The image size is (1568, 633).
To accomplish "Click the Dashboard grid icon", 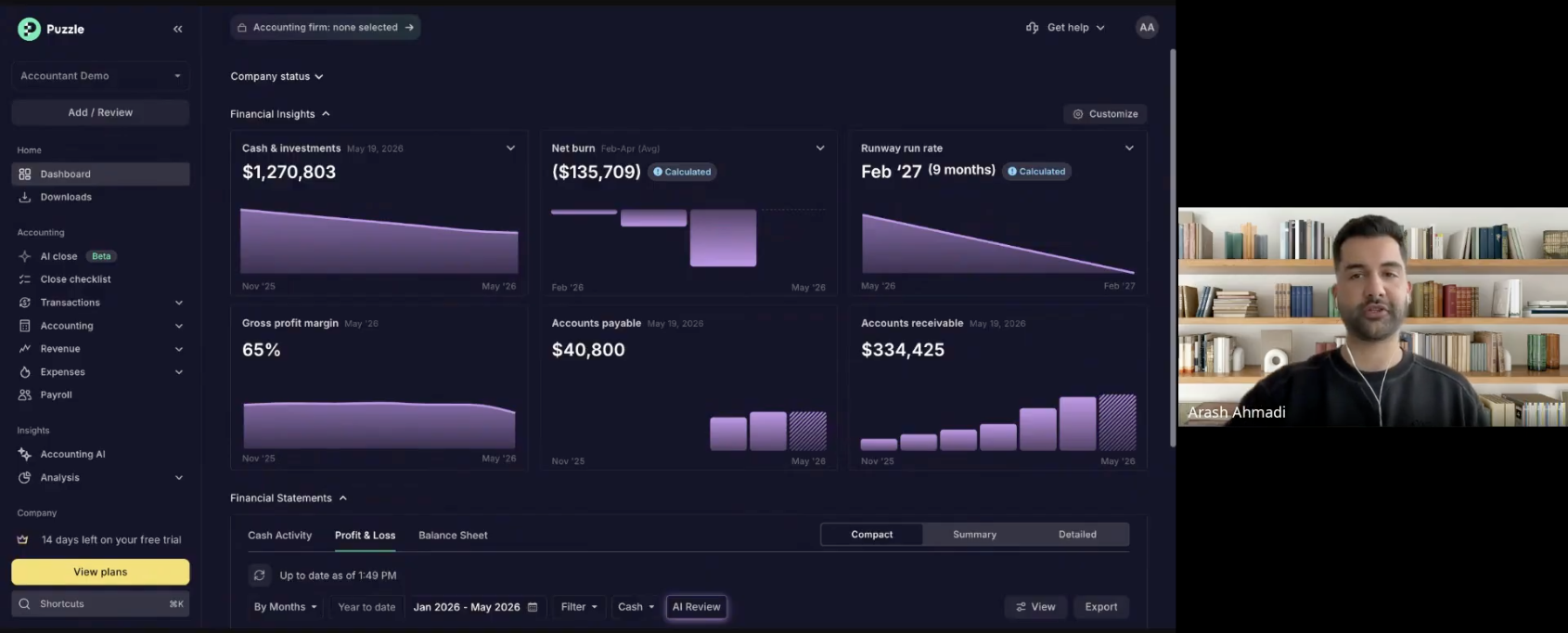I will [x=25, y=174].
